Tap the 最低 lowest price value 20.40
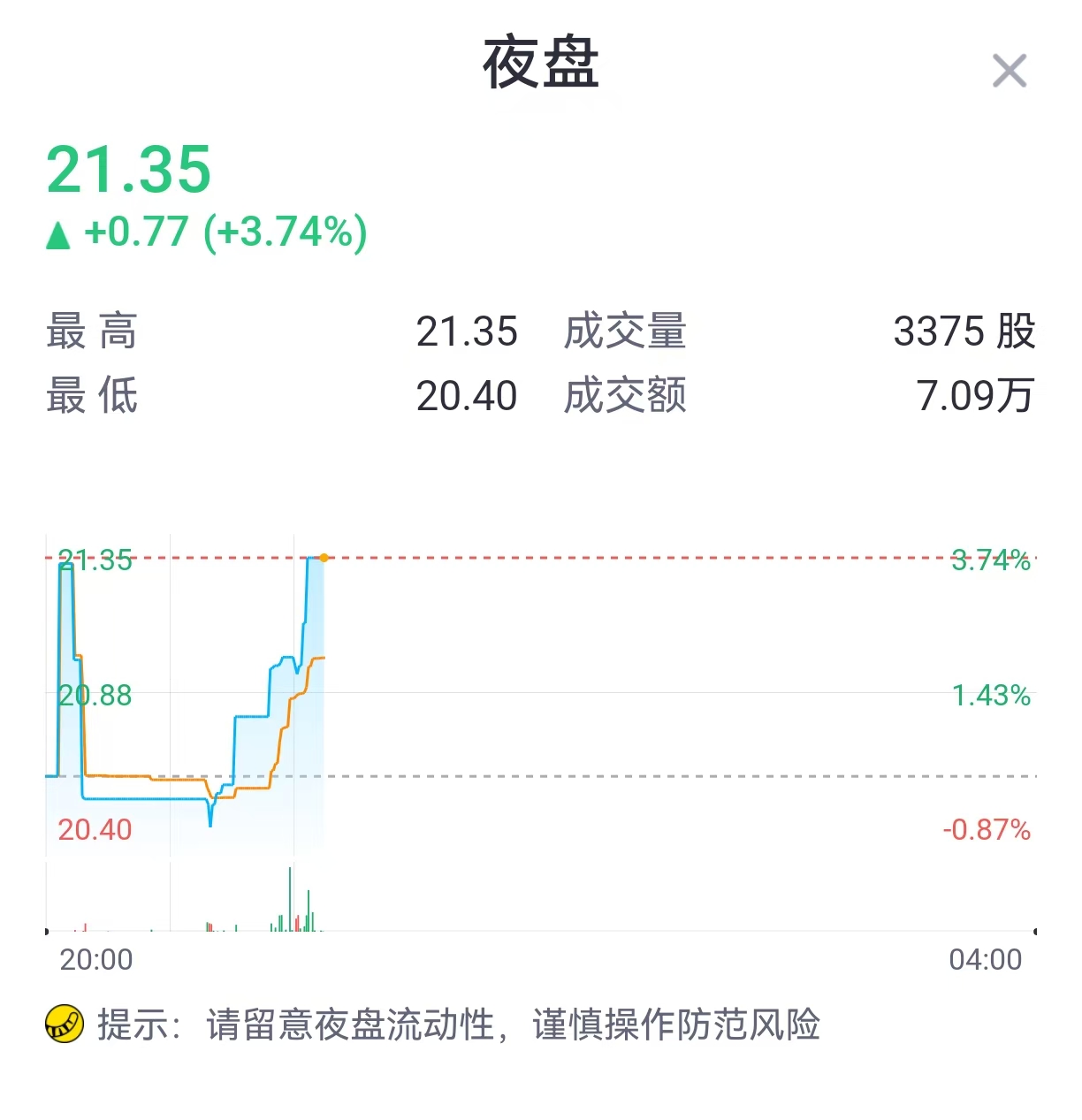This screenshot has width=1082, height=1120. 467,396
